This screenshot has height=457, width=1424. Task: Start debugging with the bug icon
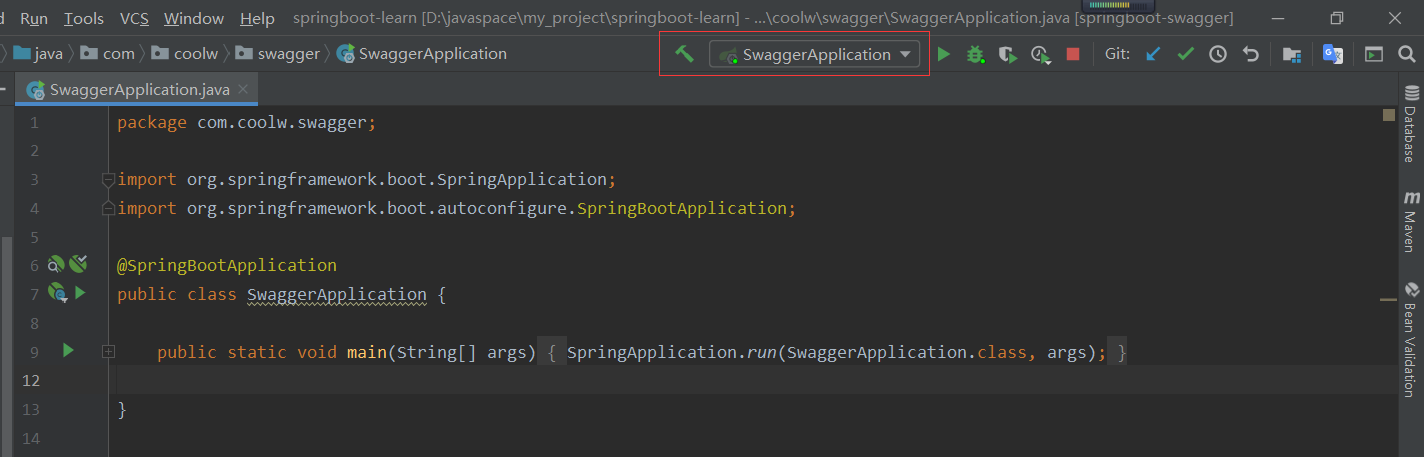[975, 55]
